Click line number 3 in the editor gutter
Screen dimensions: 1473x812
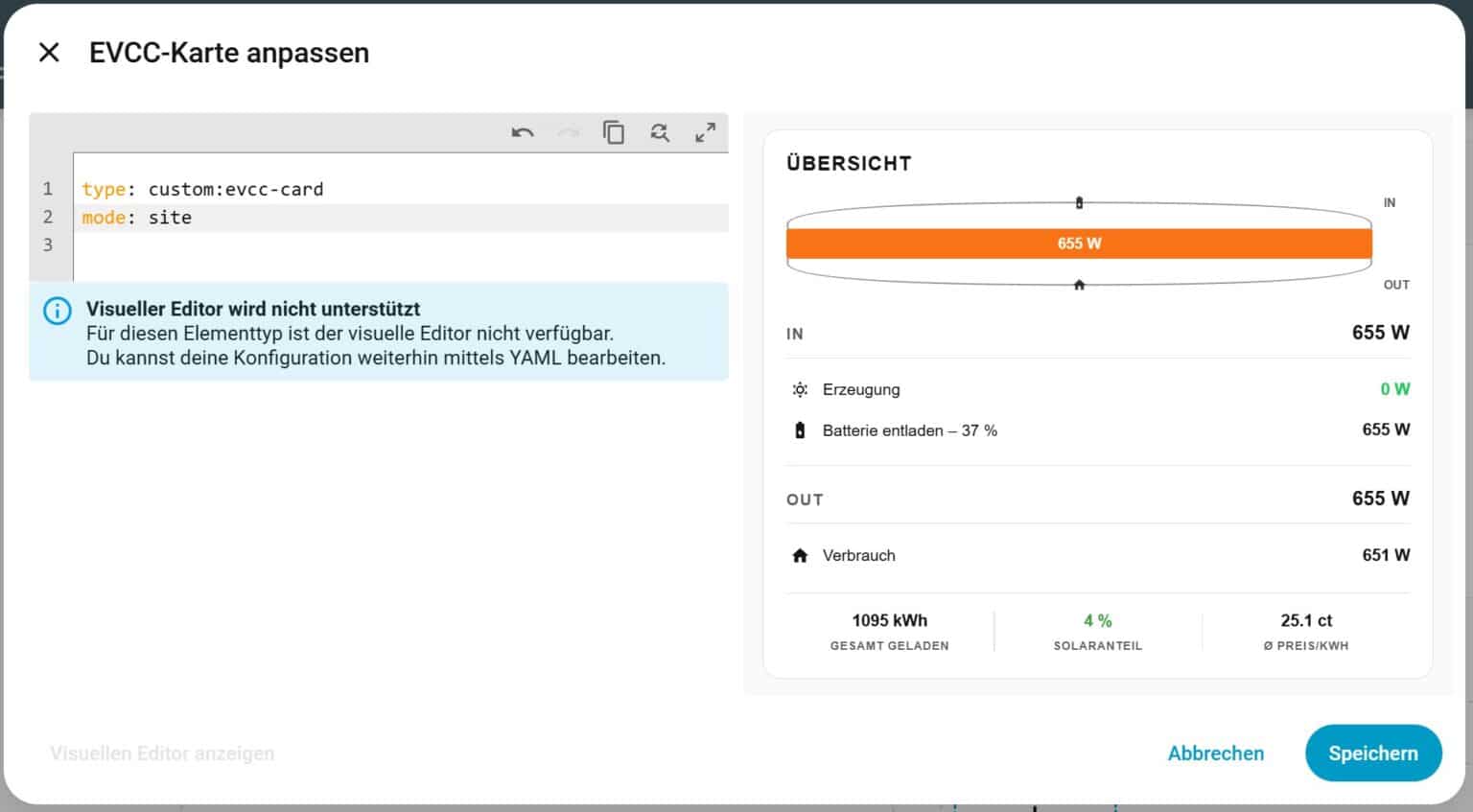(x=48, y=244)
